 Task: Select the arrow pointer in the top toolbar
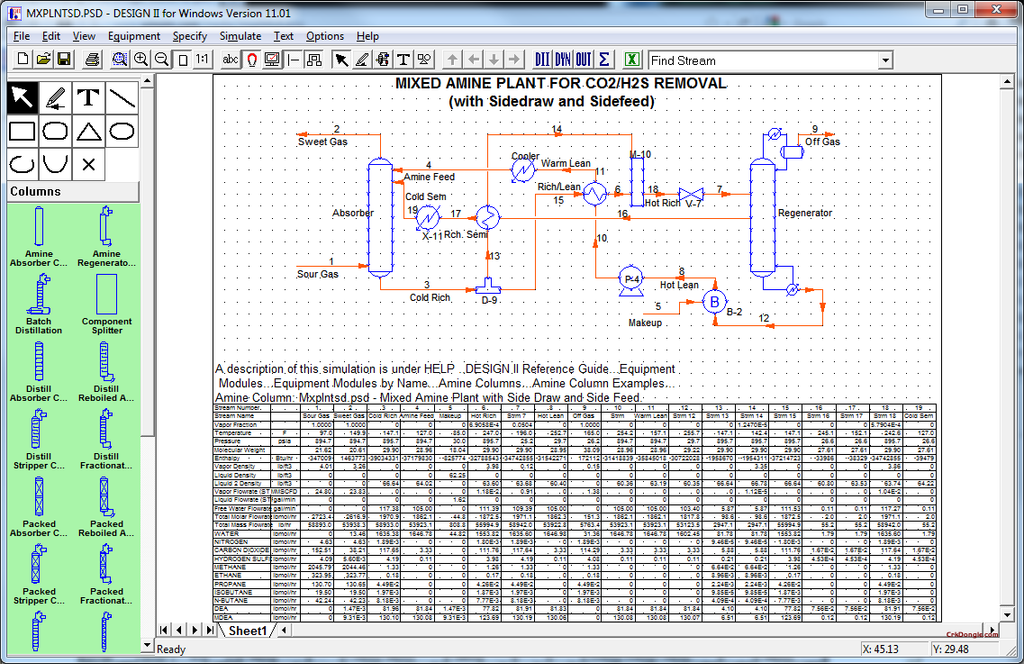341,59
